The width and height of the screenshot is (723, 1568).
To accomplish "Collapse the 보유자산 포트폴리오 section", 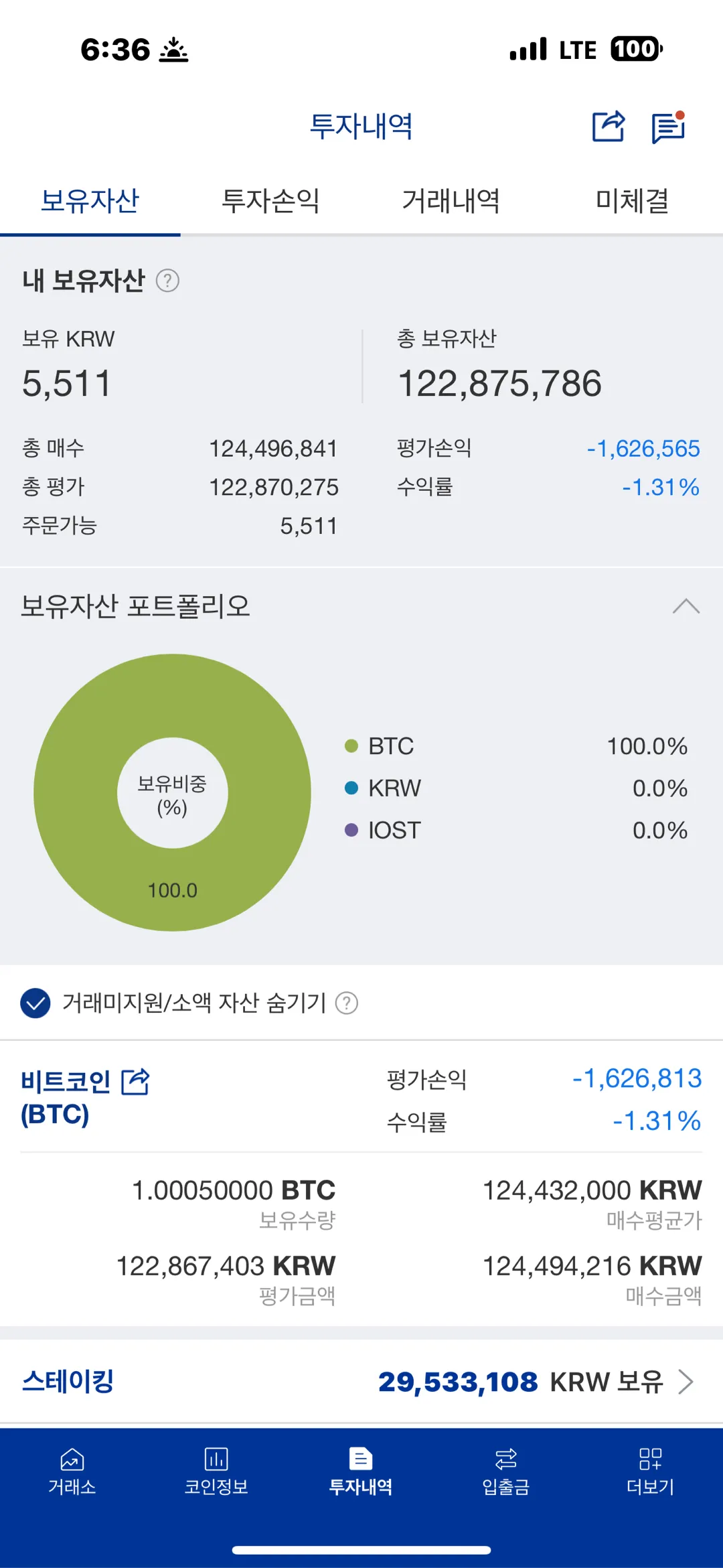I will 686,607.
